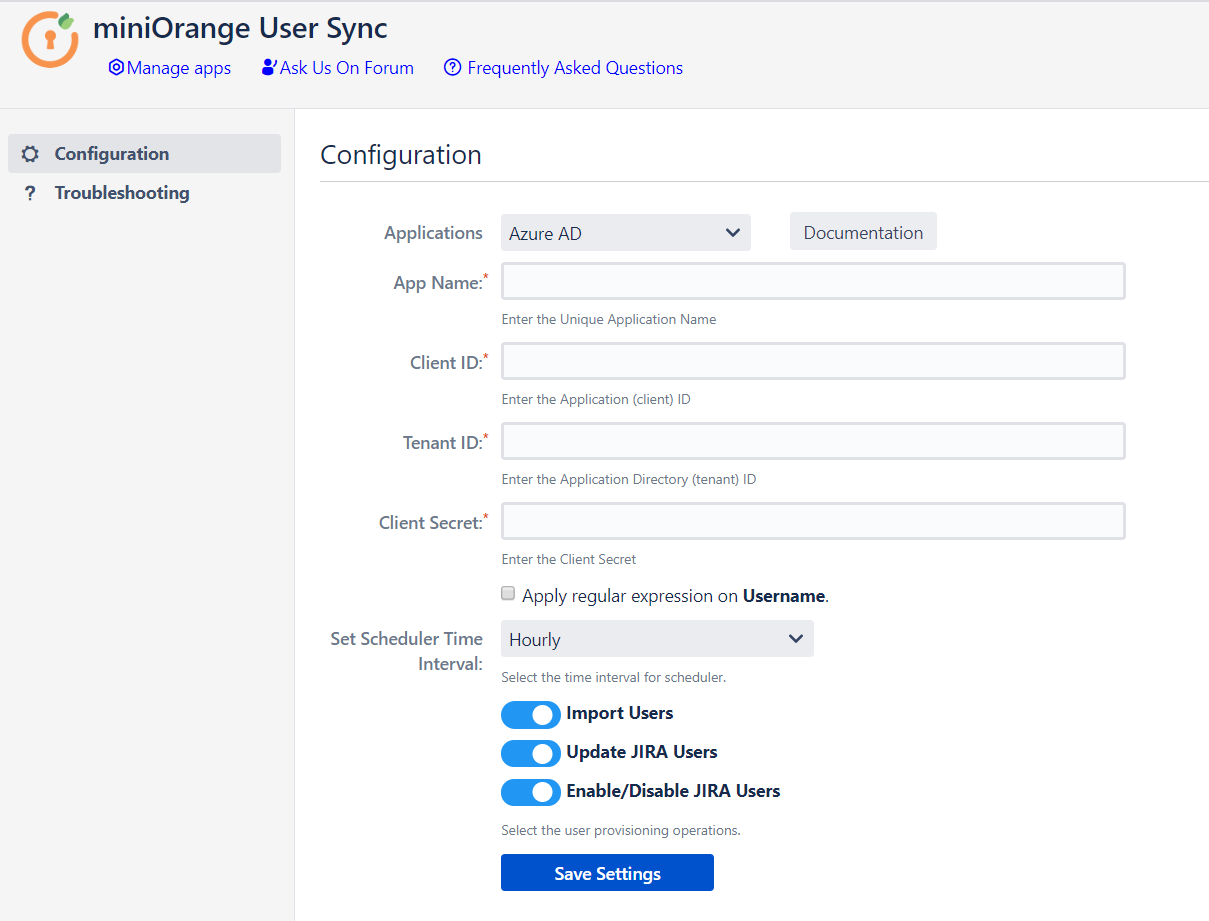Image resolution: width=1209 pixels, height=921 pixels.
Task: Focus the App Name input field
Action: click(x=813, y=281)
